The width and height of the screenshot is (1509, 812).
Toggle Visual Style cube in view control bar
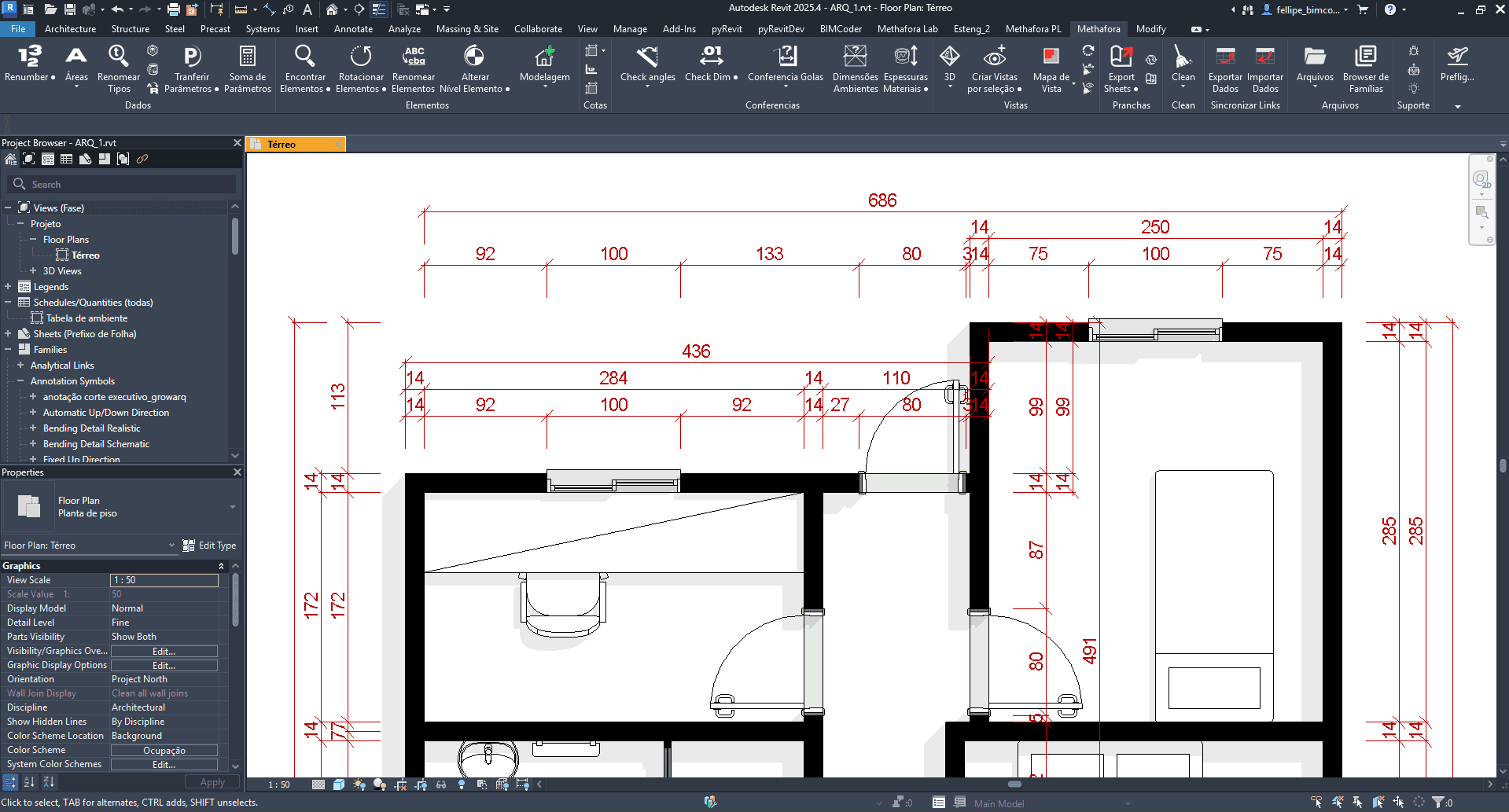point(339,784)
